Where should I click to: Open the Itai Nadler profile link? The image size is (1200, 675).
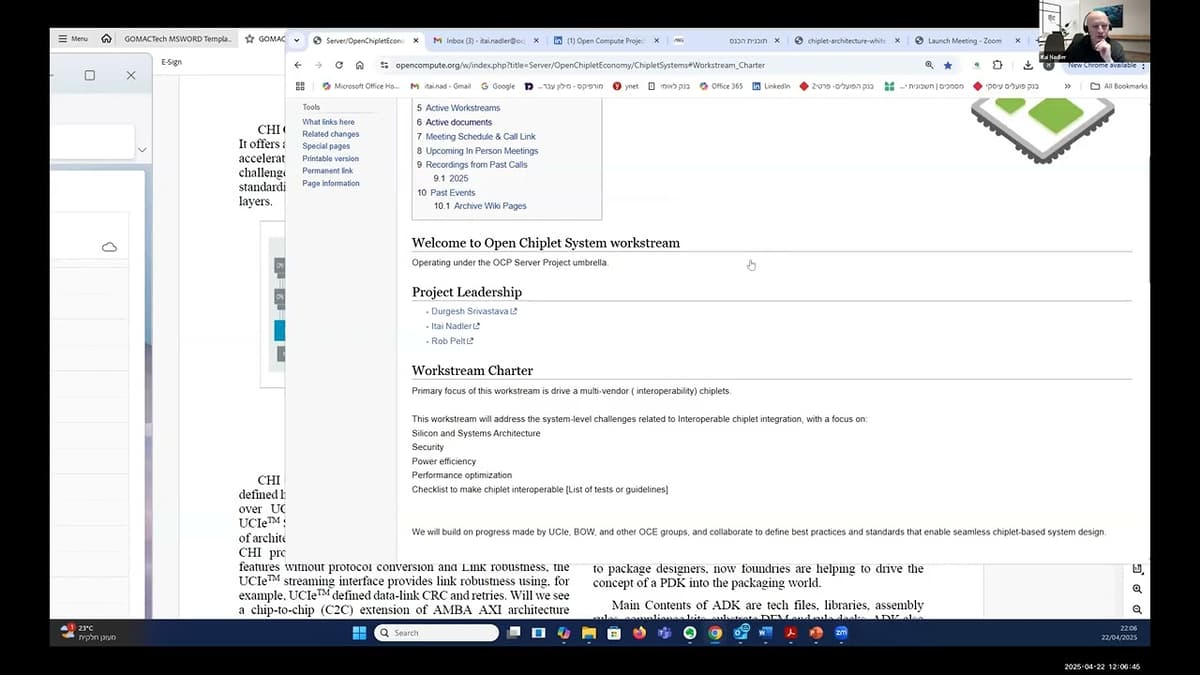tap(452, 325)
